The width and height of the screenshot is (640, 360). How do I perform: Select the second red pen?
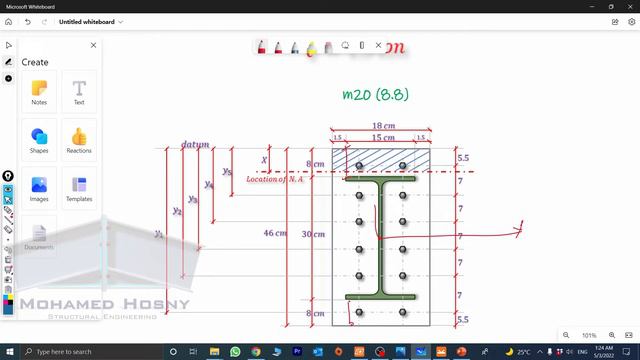[x=278, y=48]
